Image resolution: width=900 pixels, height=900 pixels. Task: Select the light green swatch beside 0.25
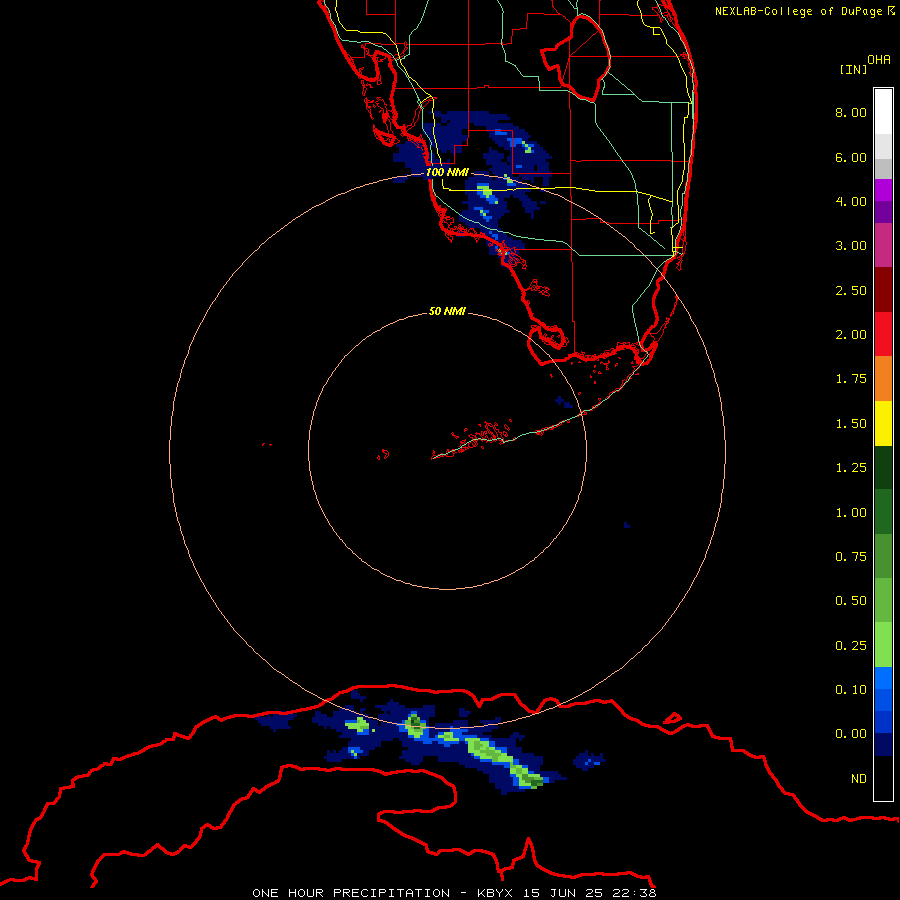883,645
